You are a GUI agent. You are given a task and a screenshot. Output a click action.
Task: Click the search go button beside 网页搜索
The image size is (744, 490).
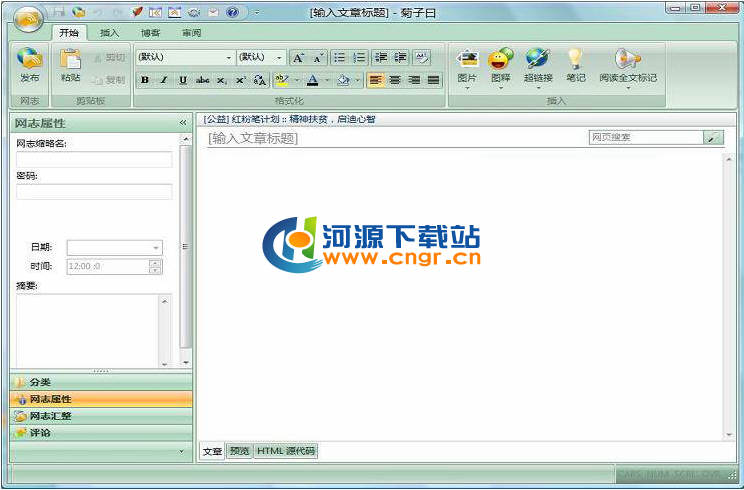[x=713, y=137]
